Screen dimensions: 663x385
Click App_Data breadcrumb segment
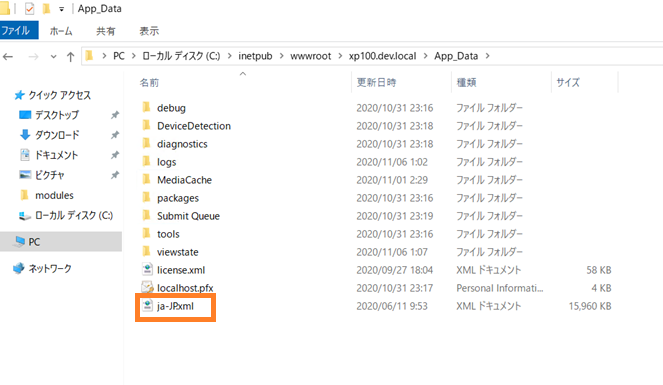click(x=456, y=56)
